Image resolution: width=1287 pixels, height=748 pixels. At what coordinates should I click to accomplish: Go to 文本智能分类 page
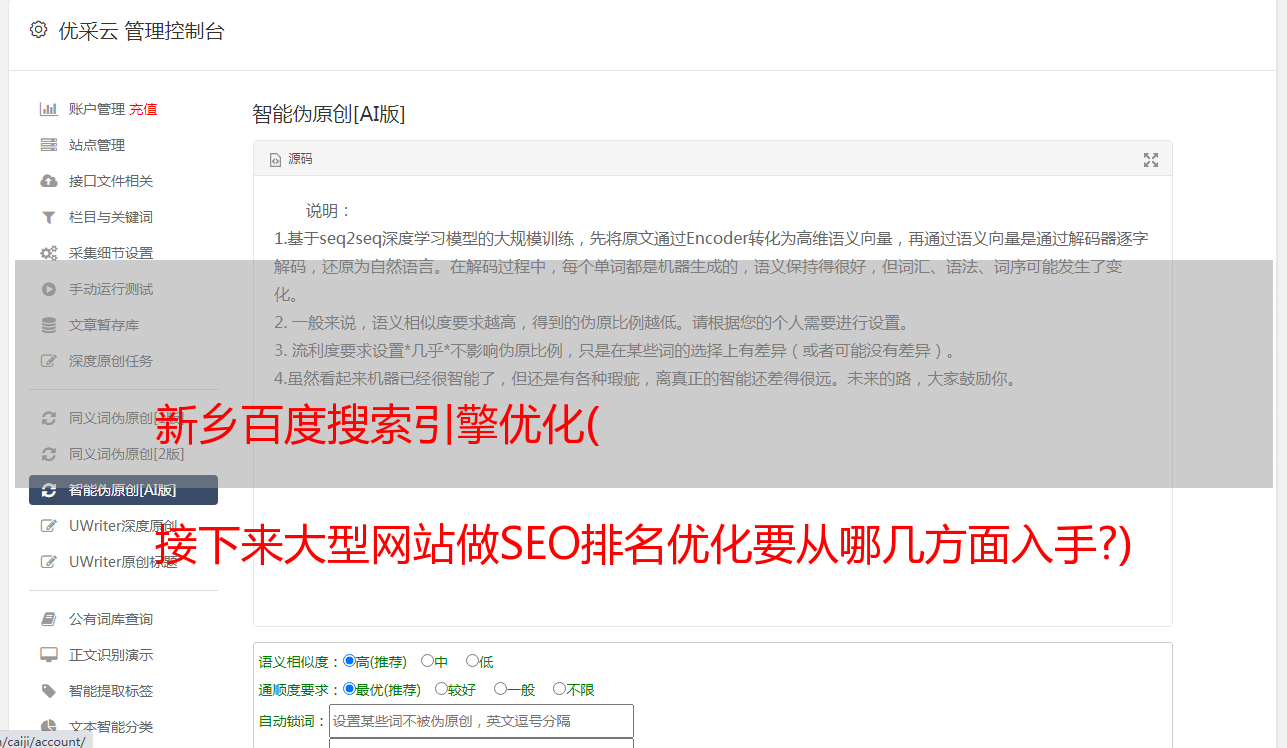coord(111,727)
